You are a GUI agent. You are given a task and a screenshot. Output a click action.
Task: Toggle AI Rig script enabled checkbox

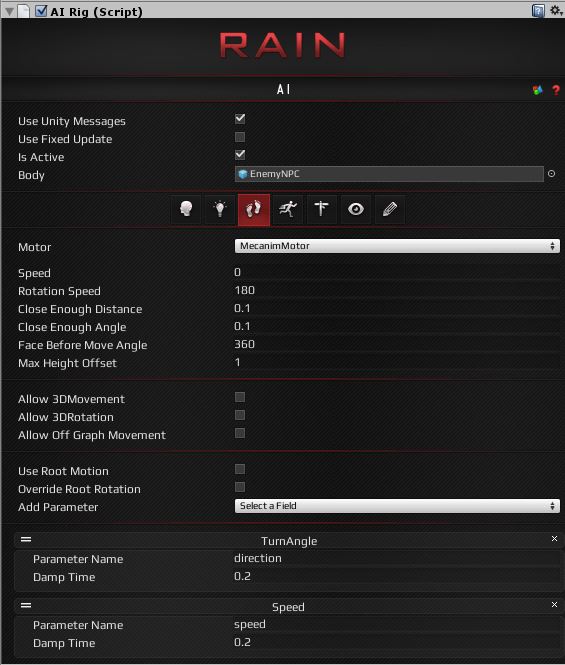pos(41,11)
